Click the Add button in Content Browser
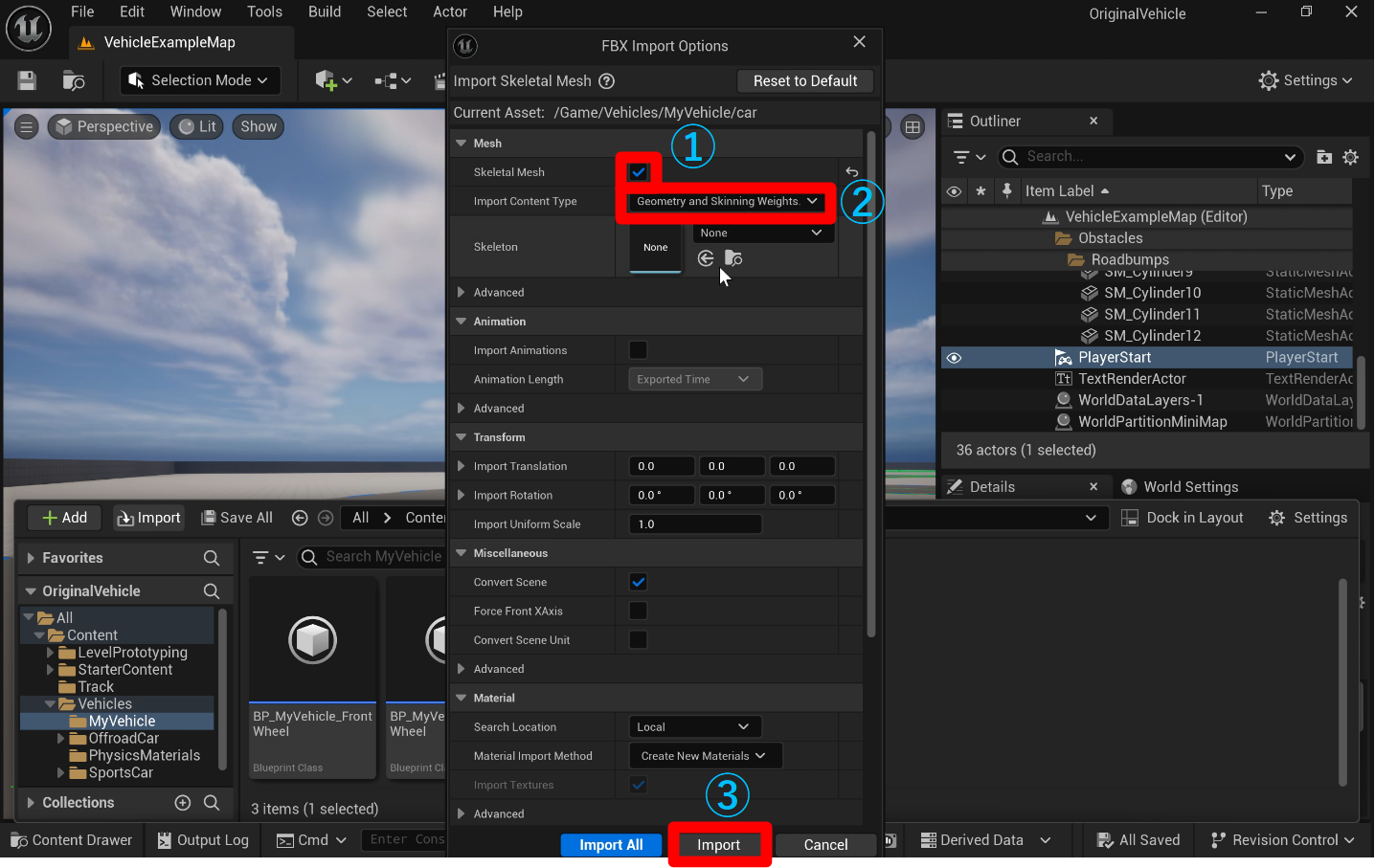This screenshot has width=1375, height=868. [x=65, y=518]
